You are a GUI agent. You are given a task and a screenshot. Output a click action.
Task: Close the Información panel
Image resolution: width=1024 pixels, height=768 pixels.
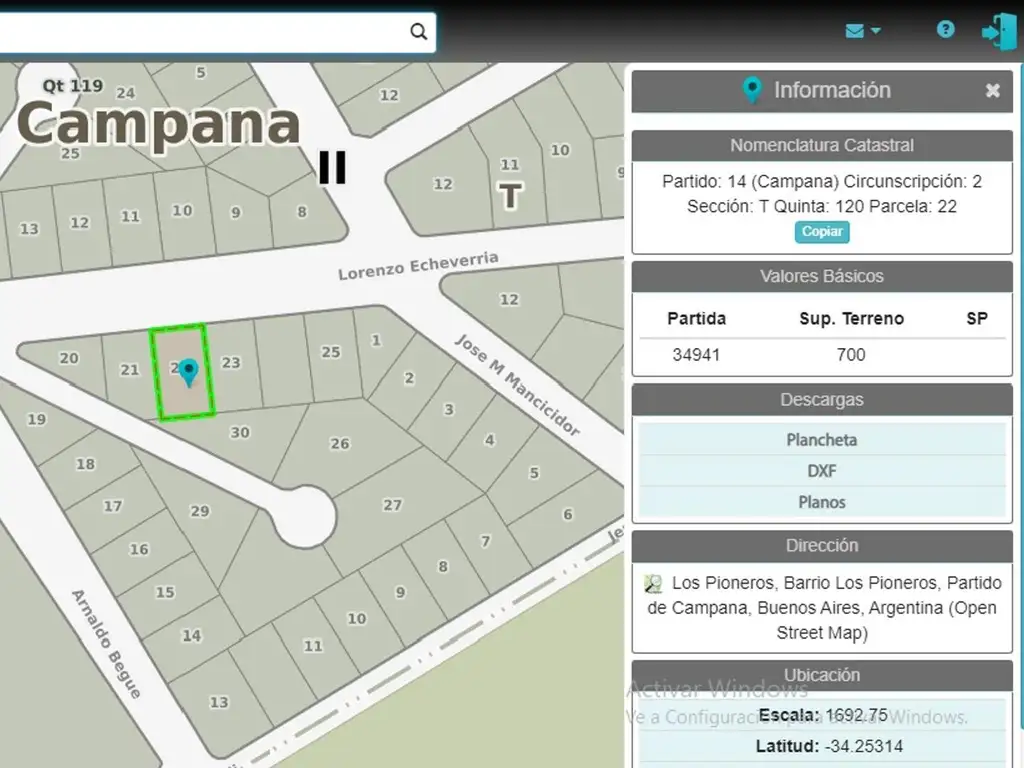click(992, 91)
